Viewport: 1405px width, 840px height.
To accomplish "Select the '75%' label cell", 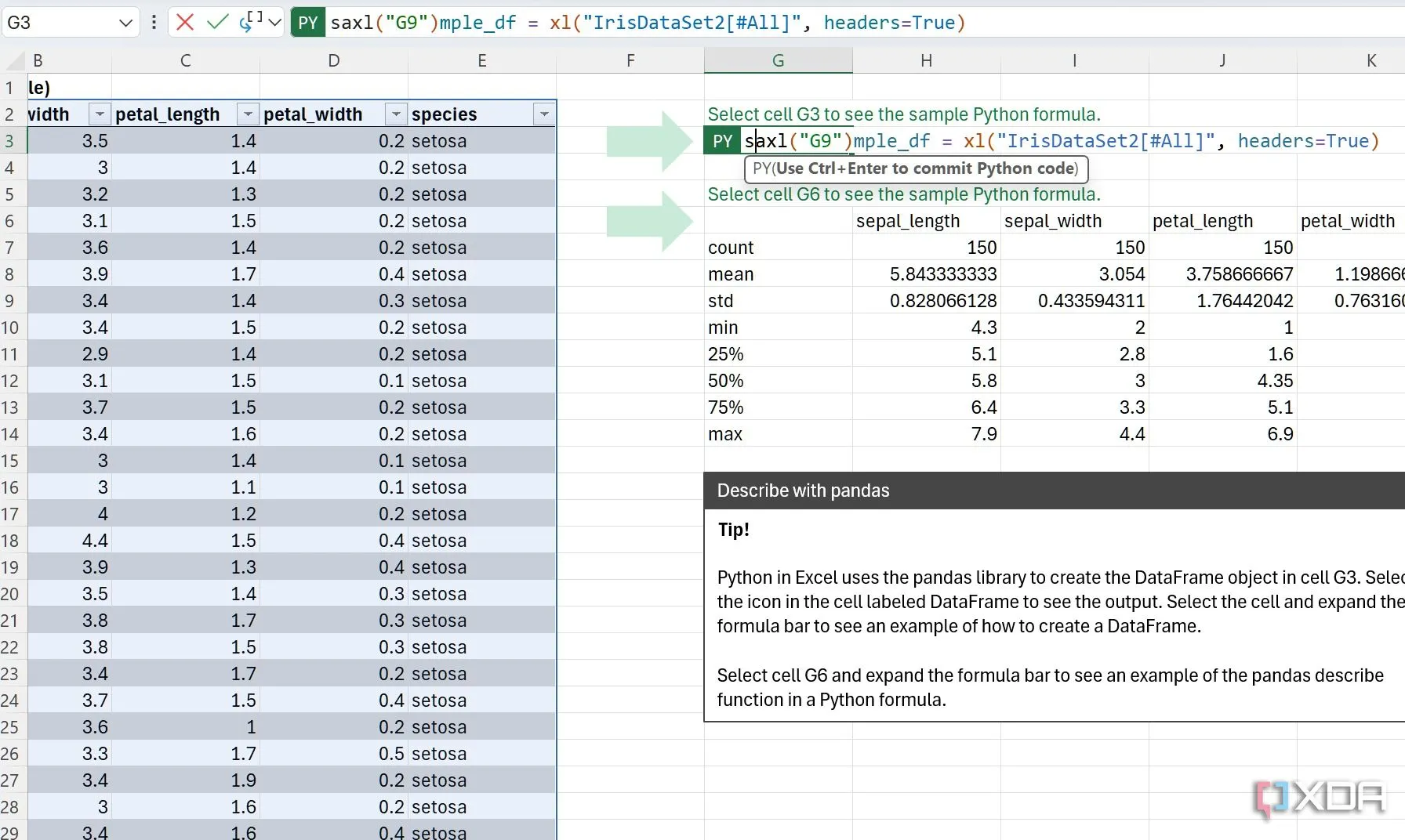I will (x=779, y=407).
